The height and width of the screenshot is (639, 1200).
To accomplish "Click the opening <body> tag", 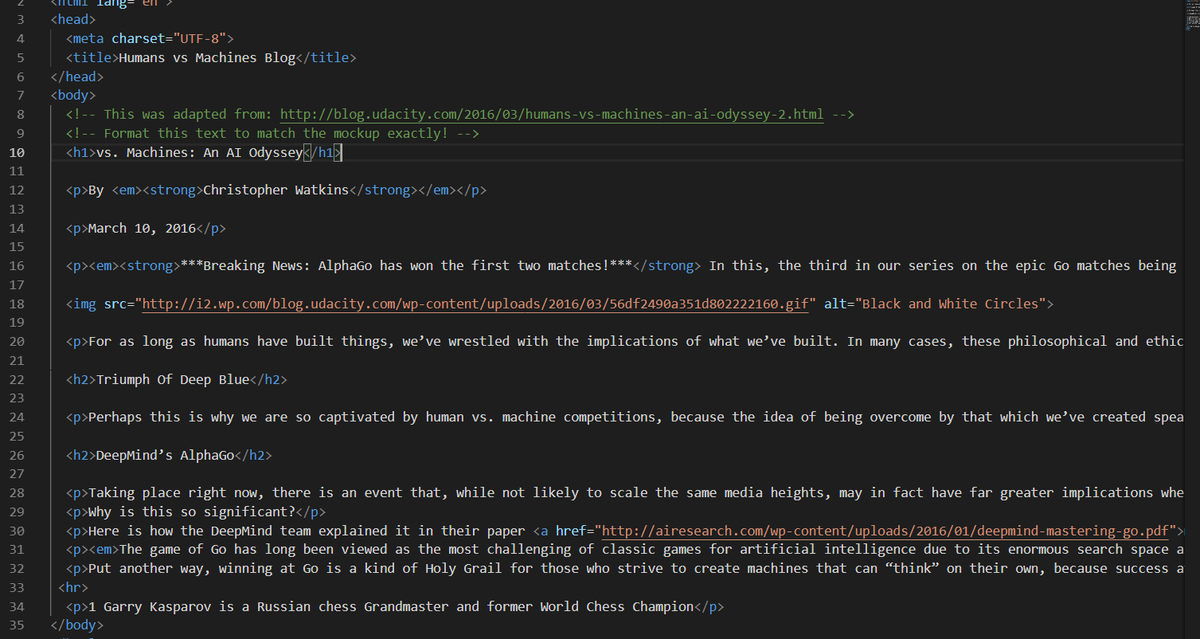I will (x=73, y=95).
